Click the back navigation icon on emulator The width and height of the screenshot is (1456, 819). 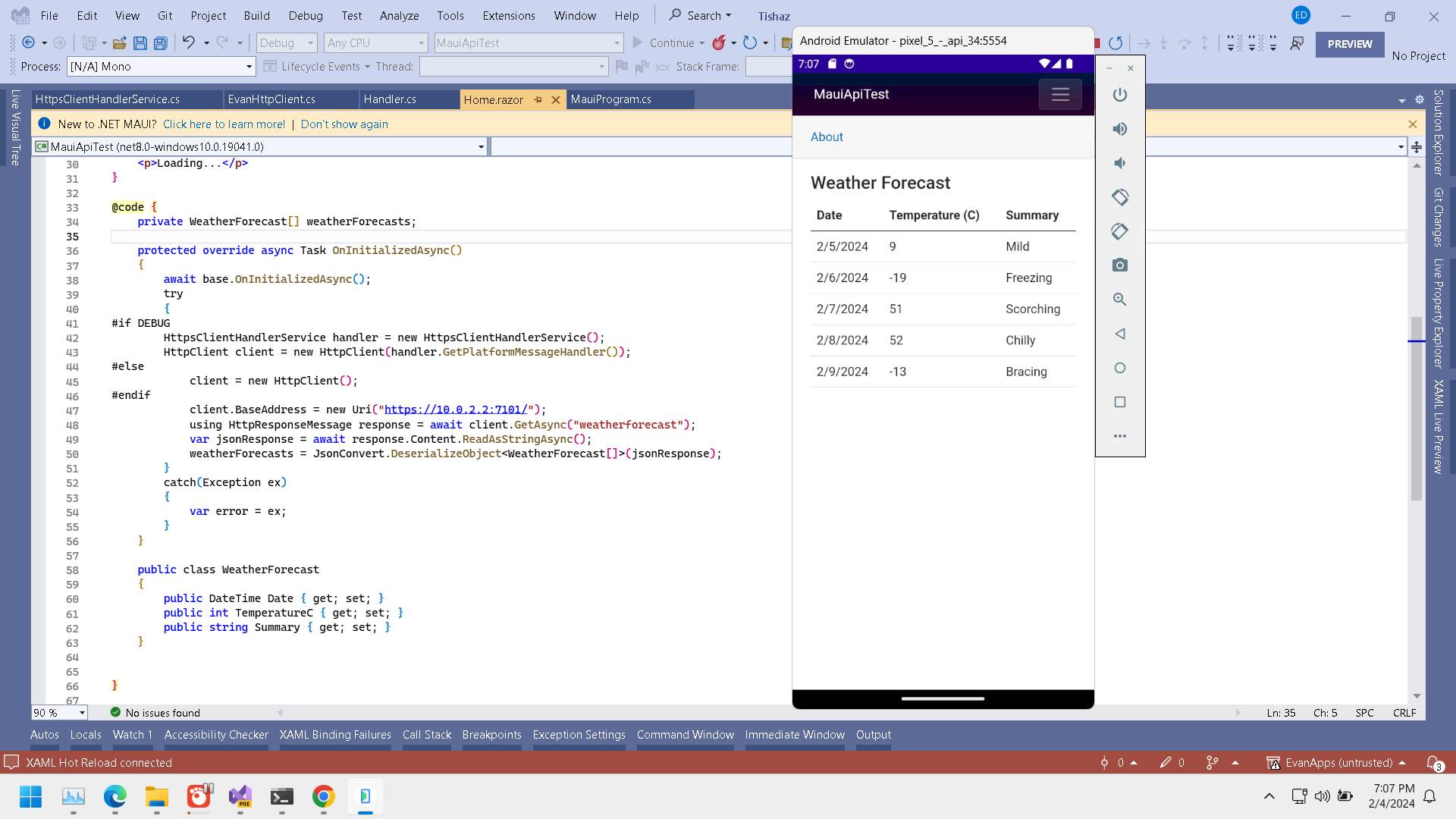click(x=1120, y=333)
